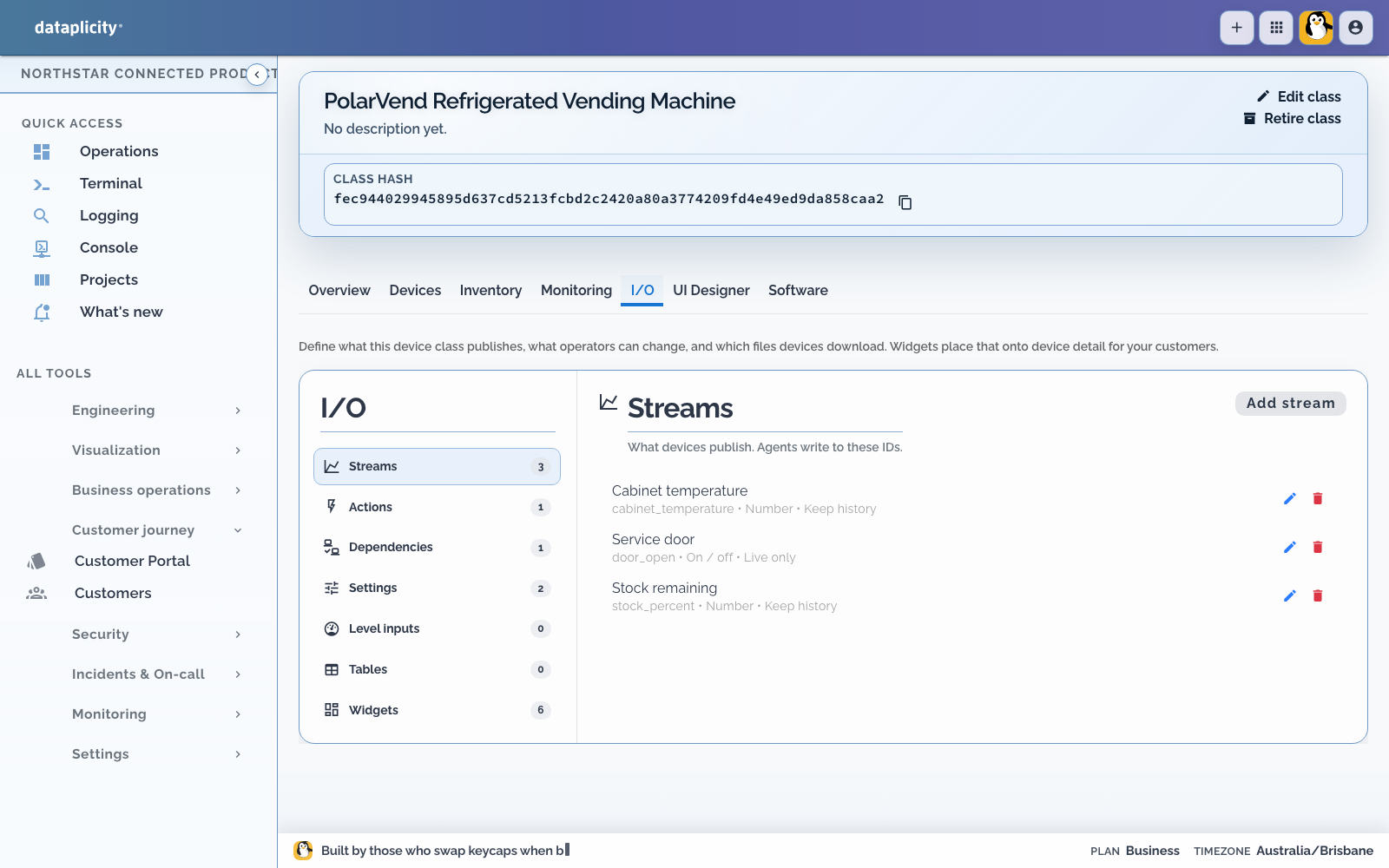Click the Logging magnifier icon
The width and height of the screenshot is (1389, 868).
42,216
